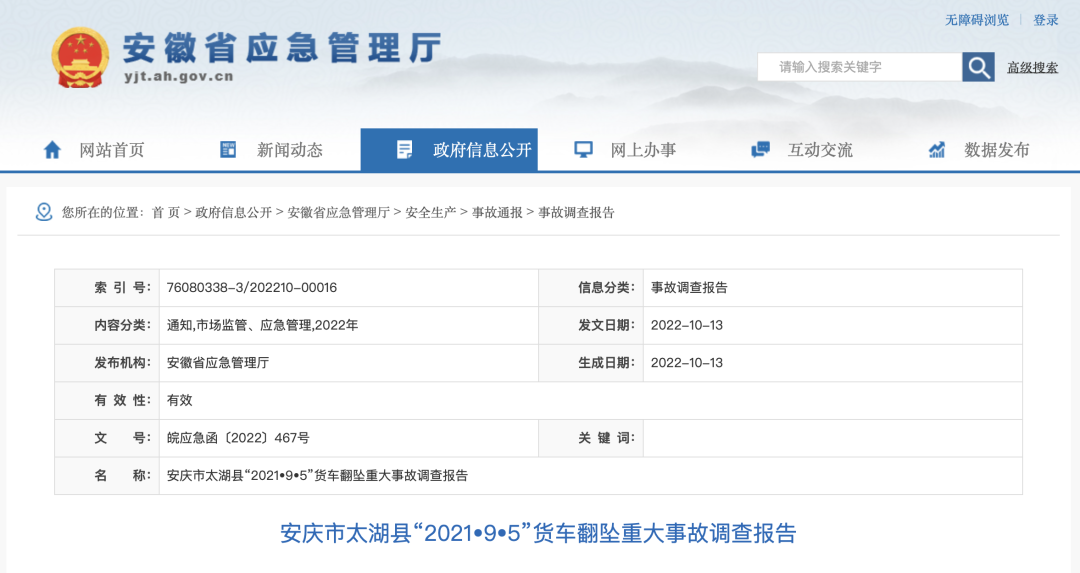
Task: Click the 名称 row report title
Action: coord(318,475)
